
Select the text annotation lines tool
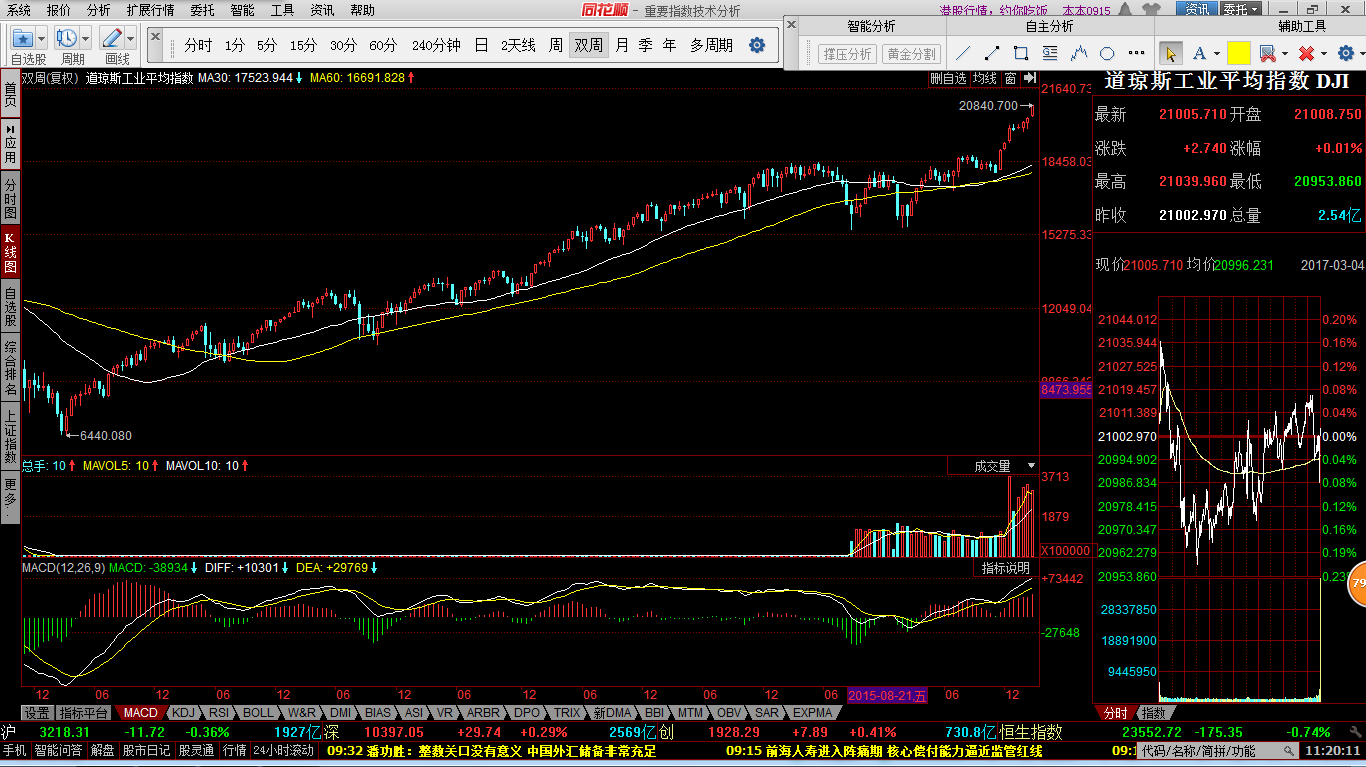point(1050,53)
